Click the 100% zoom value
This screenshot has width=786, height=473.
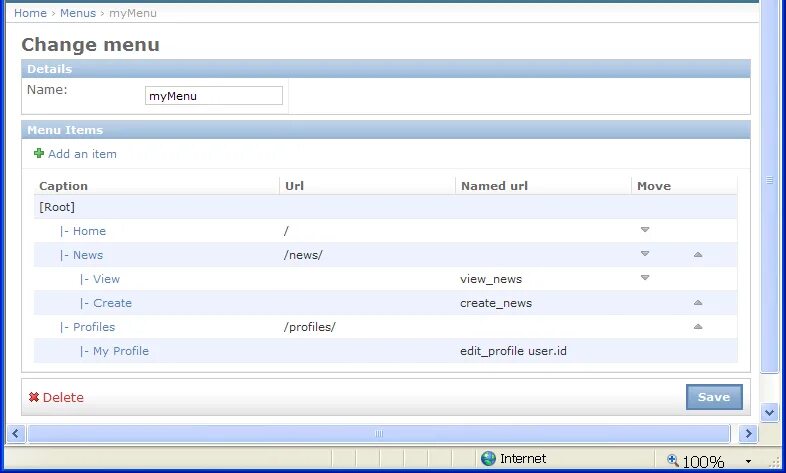(703, 461)
